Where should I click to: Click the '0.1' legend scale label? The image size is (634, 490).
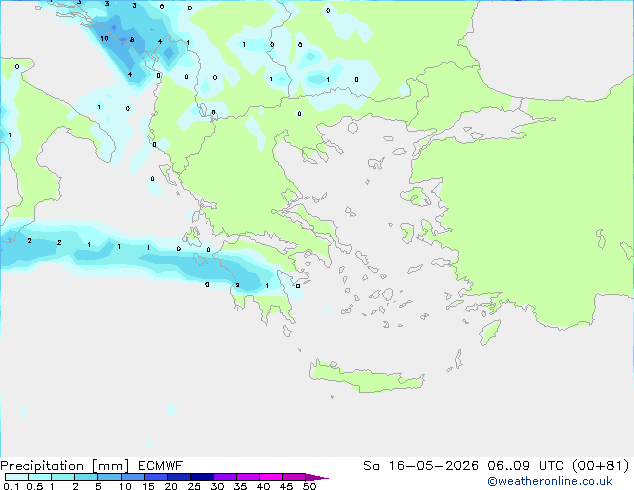pos(11,486)
